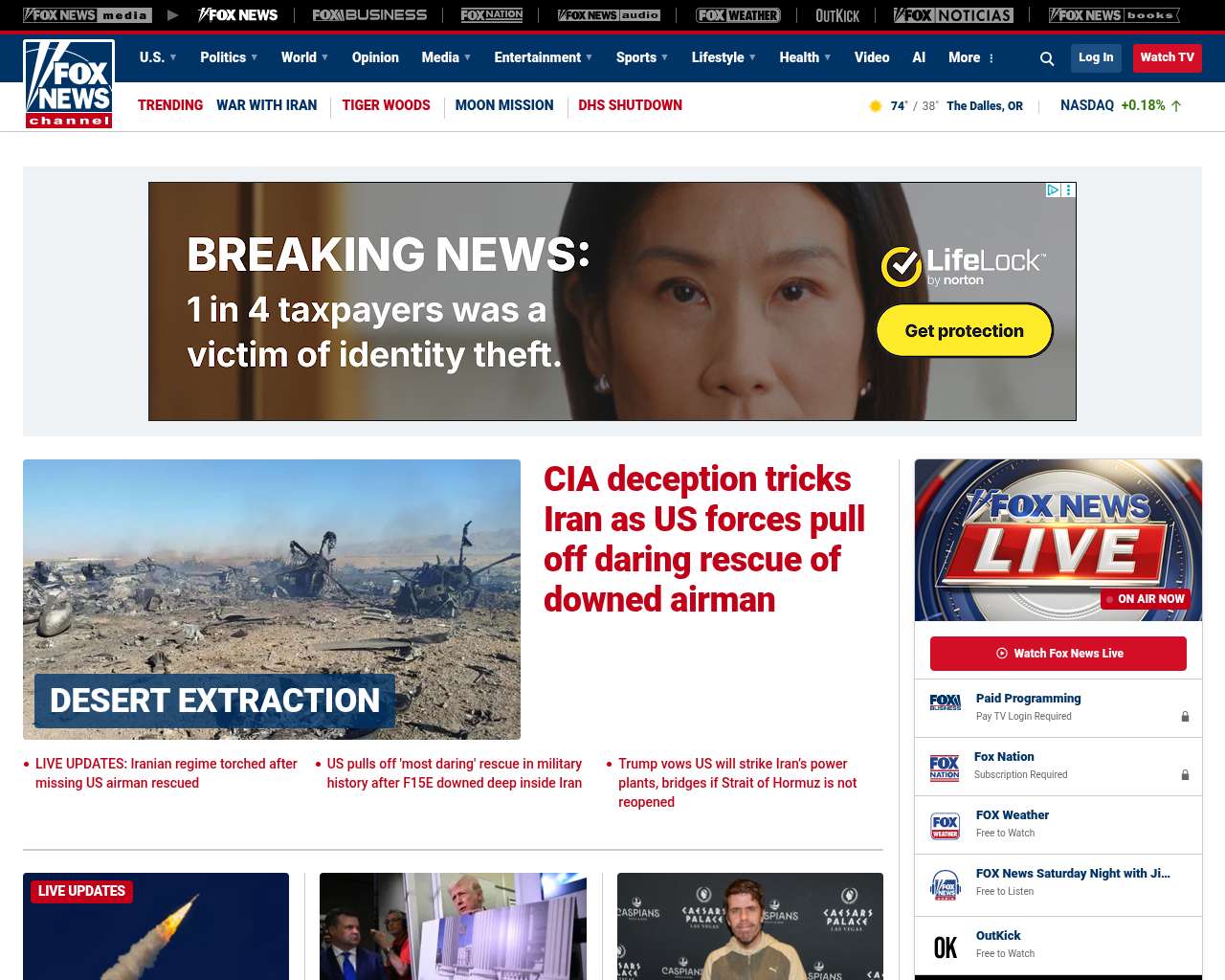Open the Fox News Media logo link
This screenshot has width=1225, height=980.
tap(87, 15)
